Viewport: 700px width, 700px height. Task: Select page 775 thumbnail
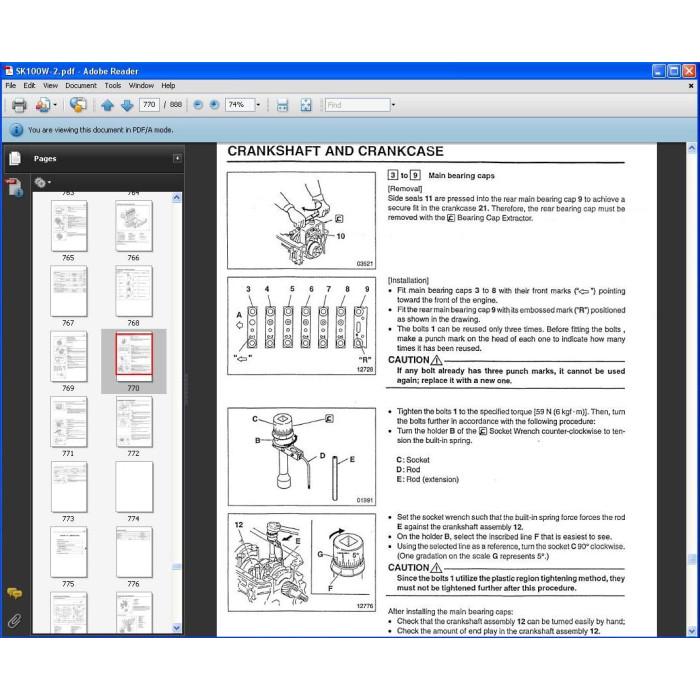click(69, 552)
